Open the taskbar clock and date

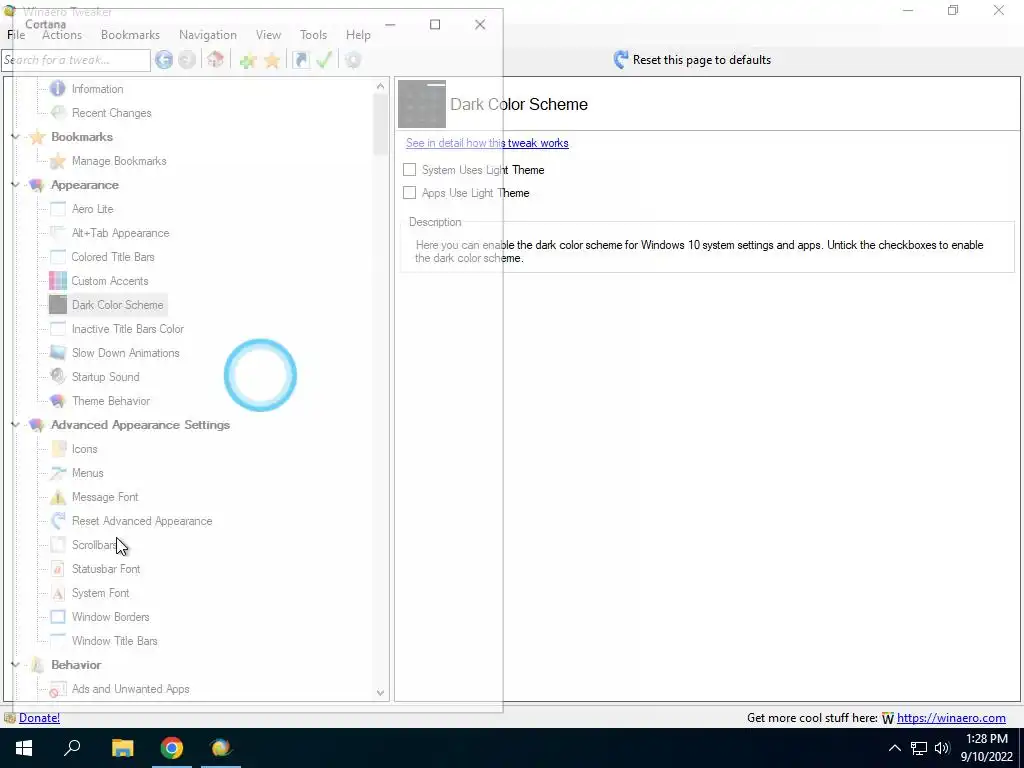987,748
